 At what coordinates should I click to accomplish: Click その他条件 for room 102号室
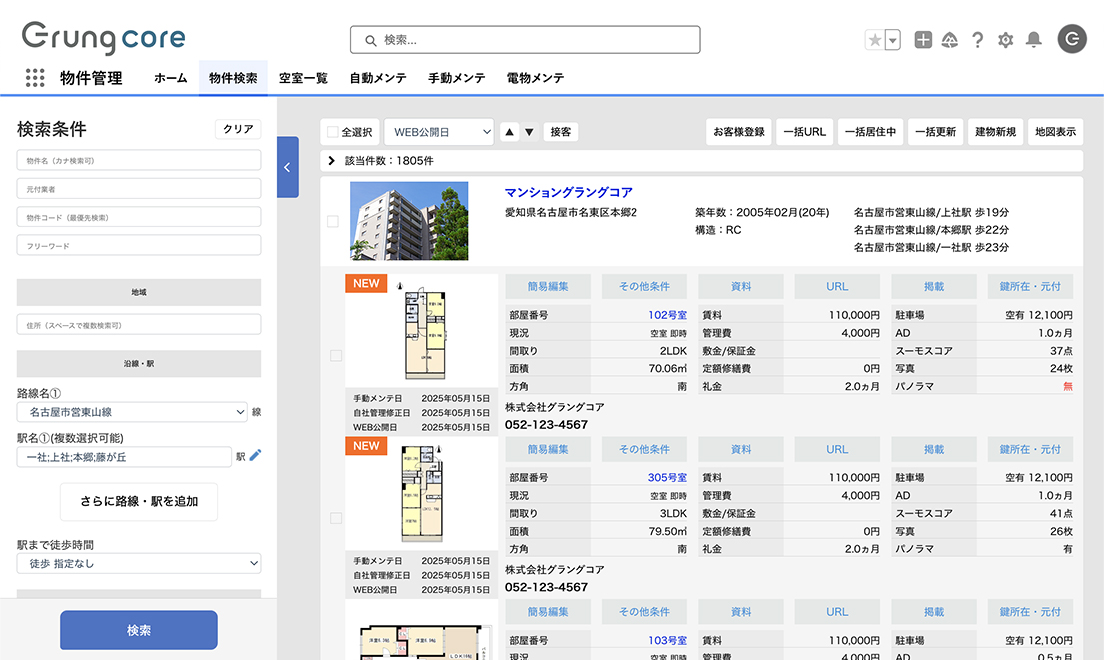pos(644,286)
